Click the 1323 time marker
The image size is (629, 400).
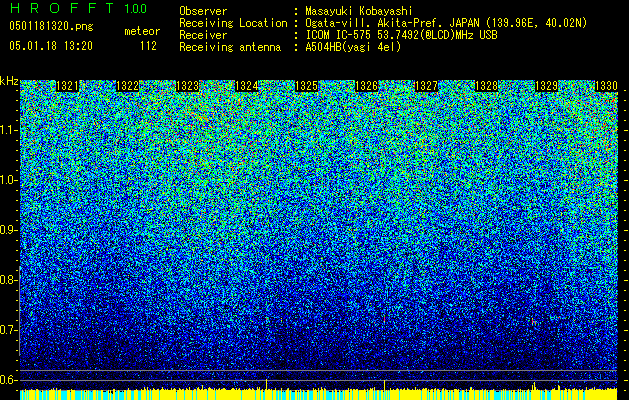point(187,86)
